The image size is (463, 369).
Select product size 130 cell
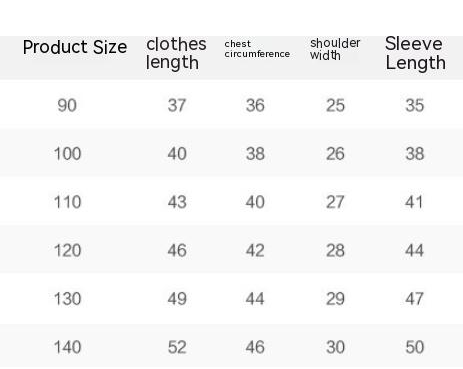[67, 299]
